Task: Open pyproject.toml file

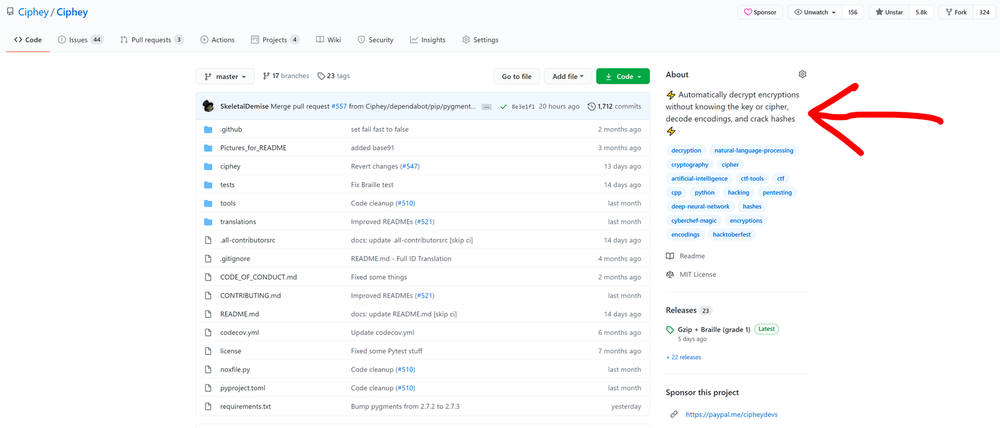Action: tap(241, 388)
